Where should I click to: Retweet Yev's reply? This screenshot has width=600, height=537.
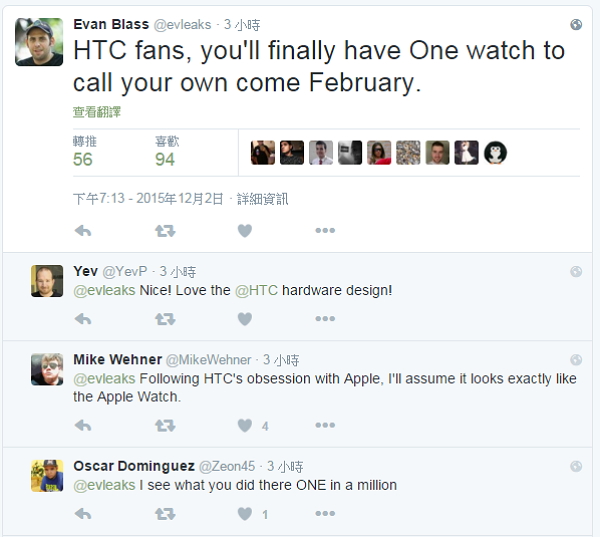164,320
